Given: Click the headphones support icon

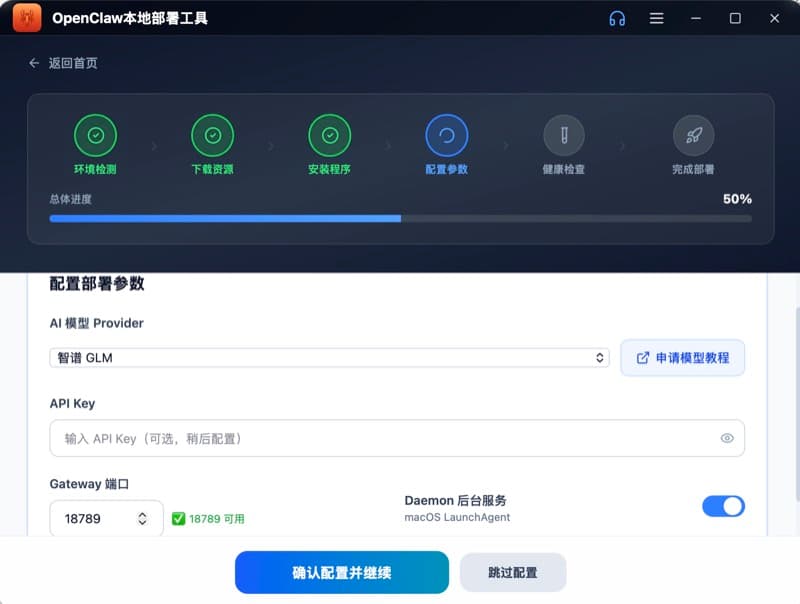Looking at the screenshot, I should pos(618,17).
